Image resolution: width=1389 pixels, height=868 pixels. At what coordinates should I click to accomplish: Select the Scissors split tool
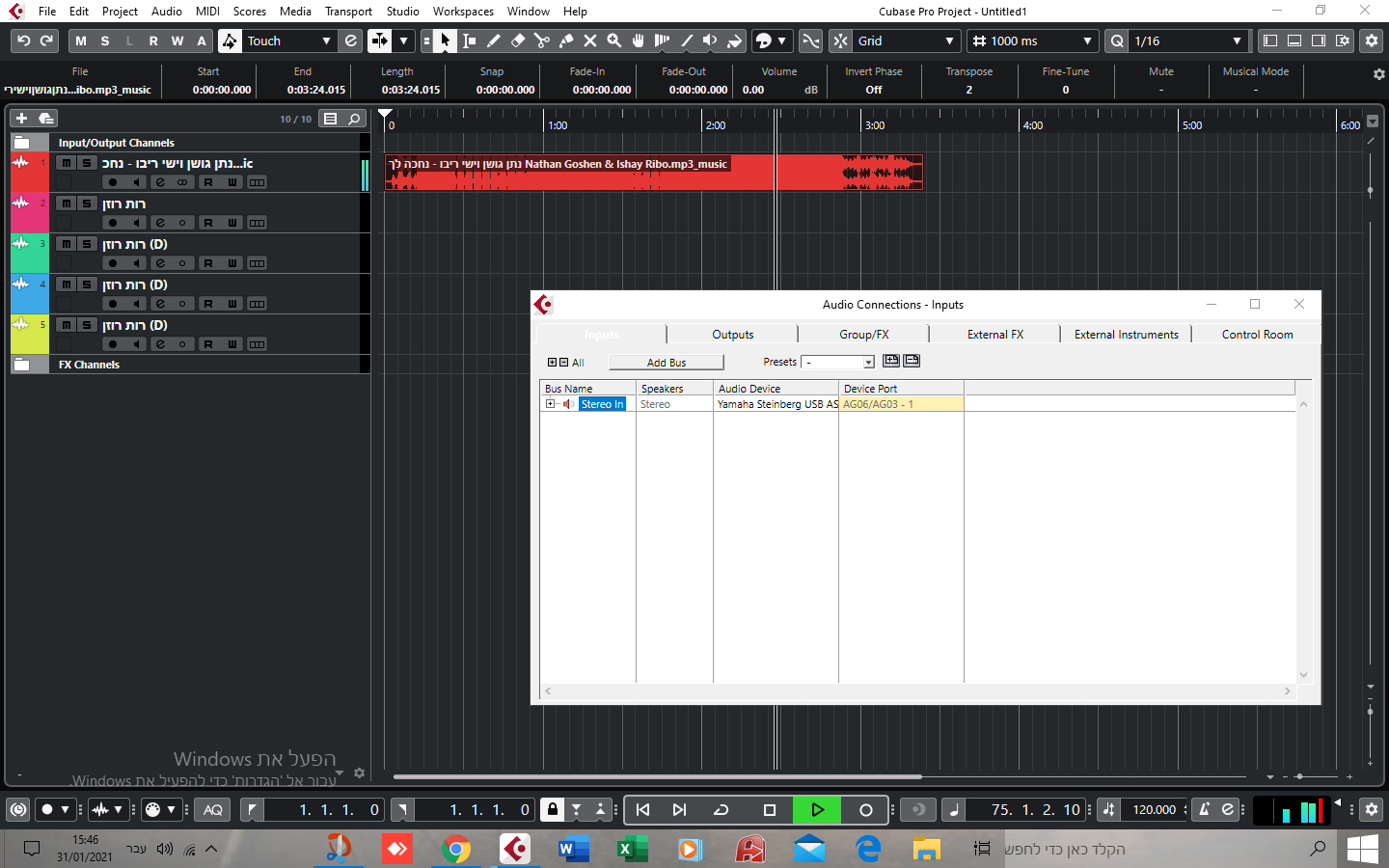coord(542,41)
